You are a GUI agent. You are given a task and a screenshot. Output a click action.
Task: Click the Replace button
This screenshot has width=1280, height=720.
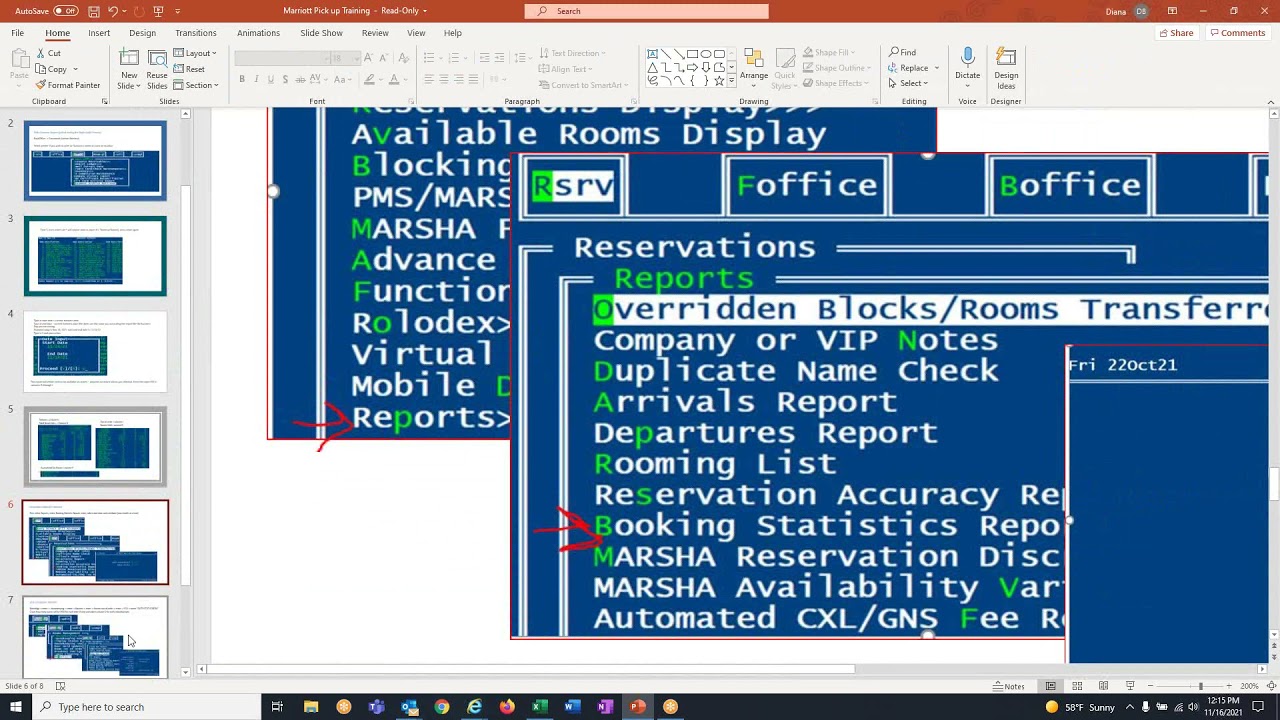pyautogui.click(x=909, y=68)
